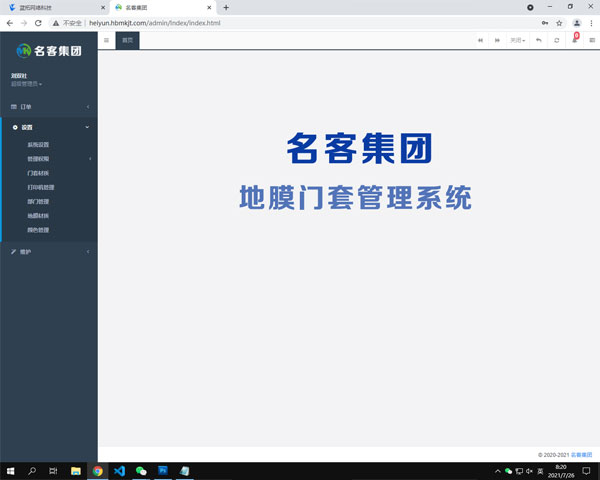Select the 首页 tab
600x480 pixels.
pos(128,40)
